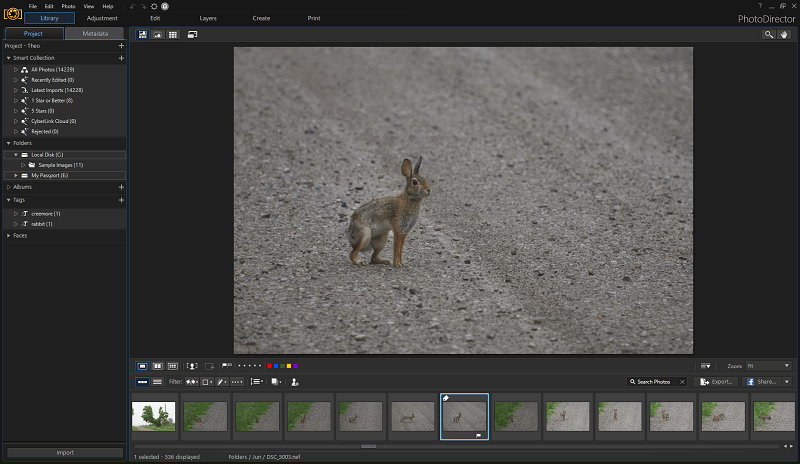
Task: Click the stack photos icon
Action: pos(276,382)
